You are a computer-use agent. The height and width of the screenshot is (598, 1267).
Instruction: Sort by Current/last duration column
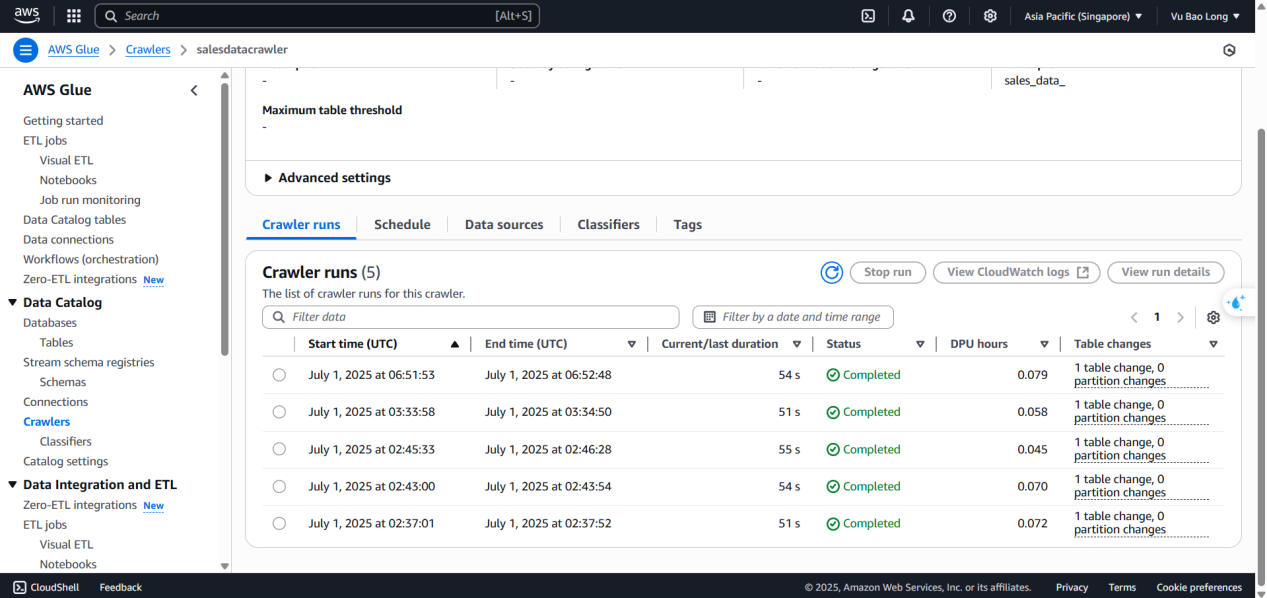[x=796, y=344]
